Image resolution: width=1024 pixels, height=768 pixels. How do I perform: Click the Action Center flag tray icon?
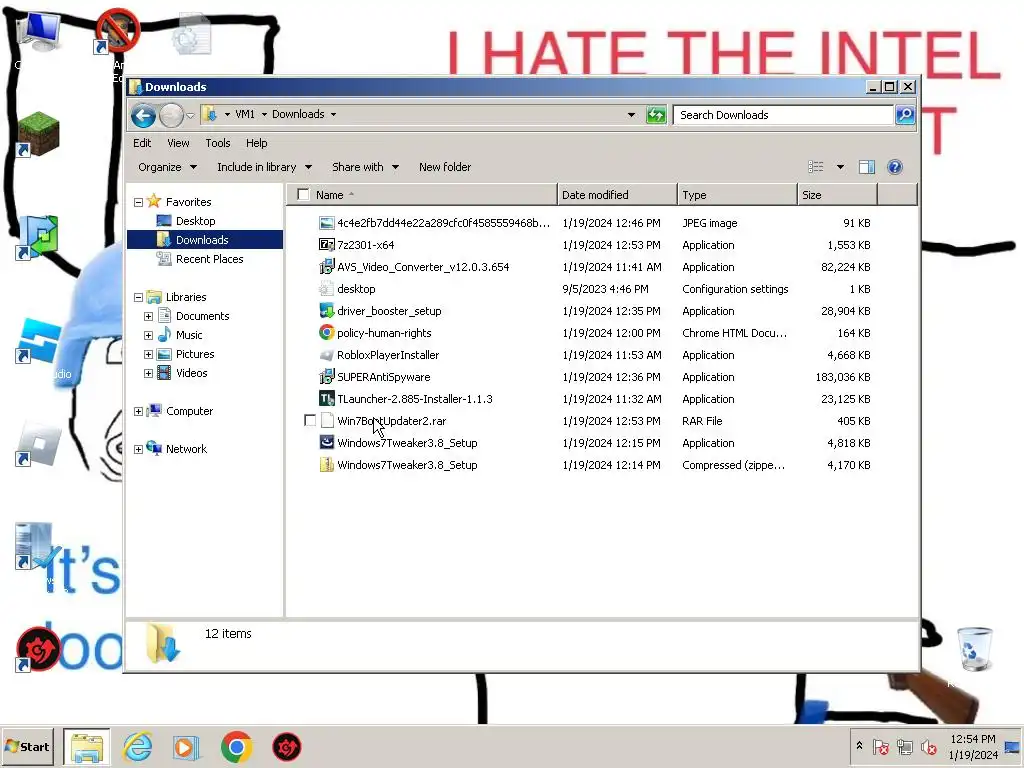[x=880, y=746]
